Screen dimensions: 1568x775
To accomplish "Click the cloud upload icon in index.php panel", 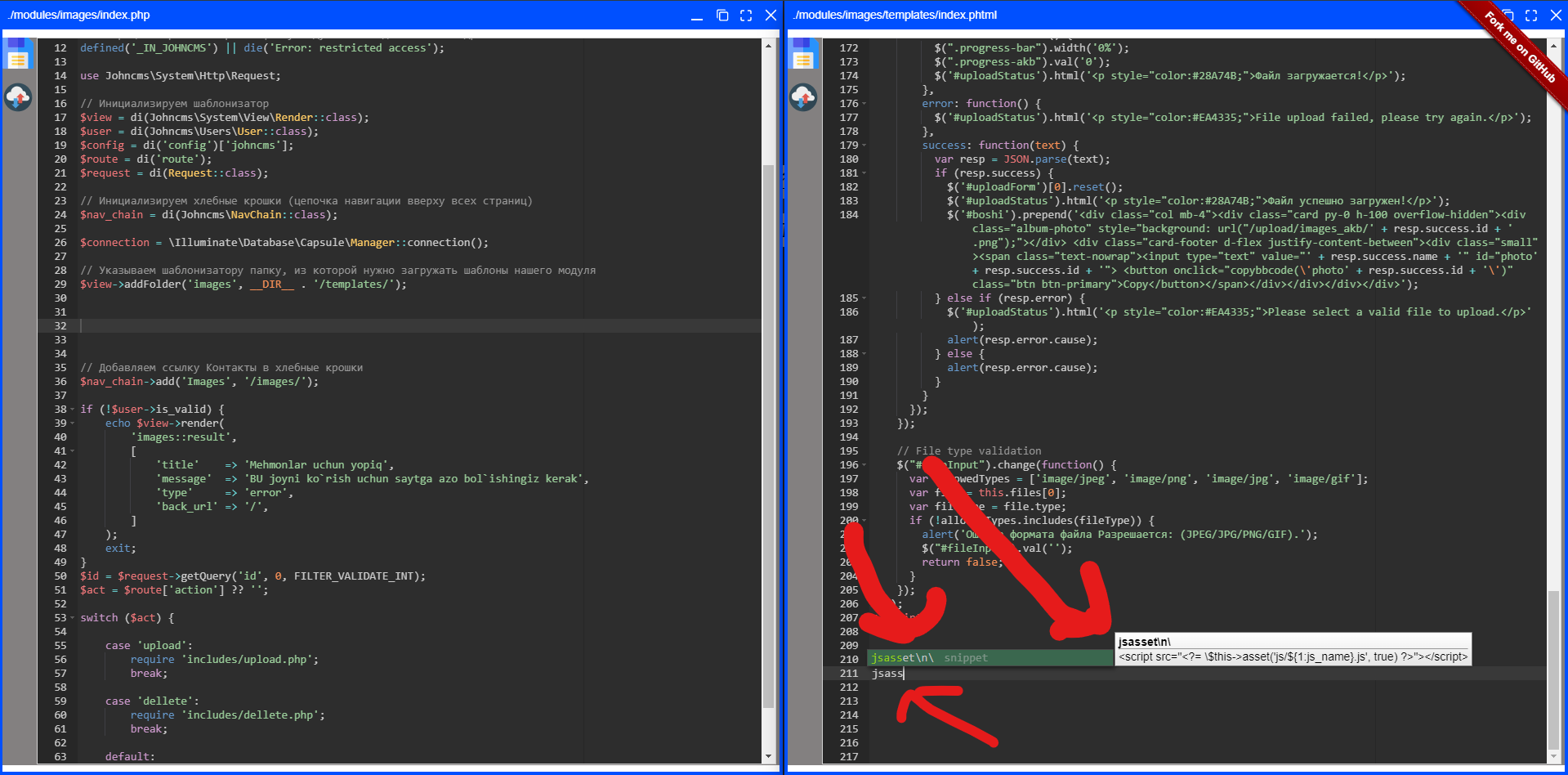I will coord(18,97).
